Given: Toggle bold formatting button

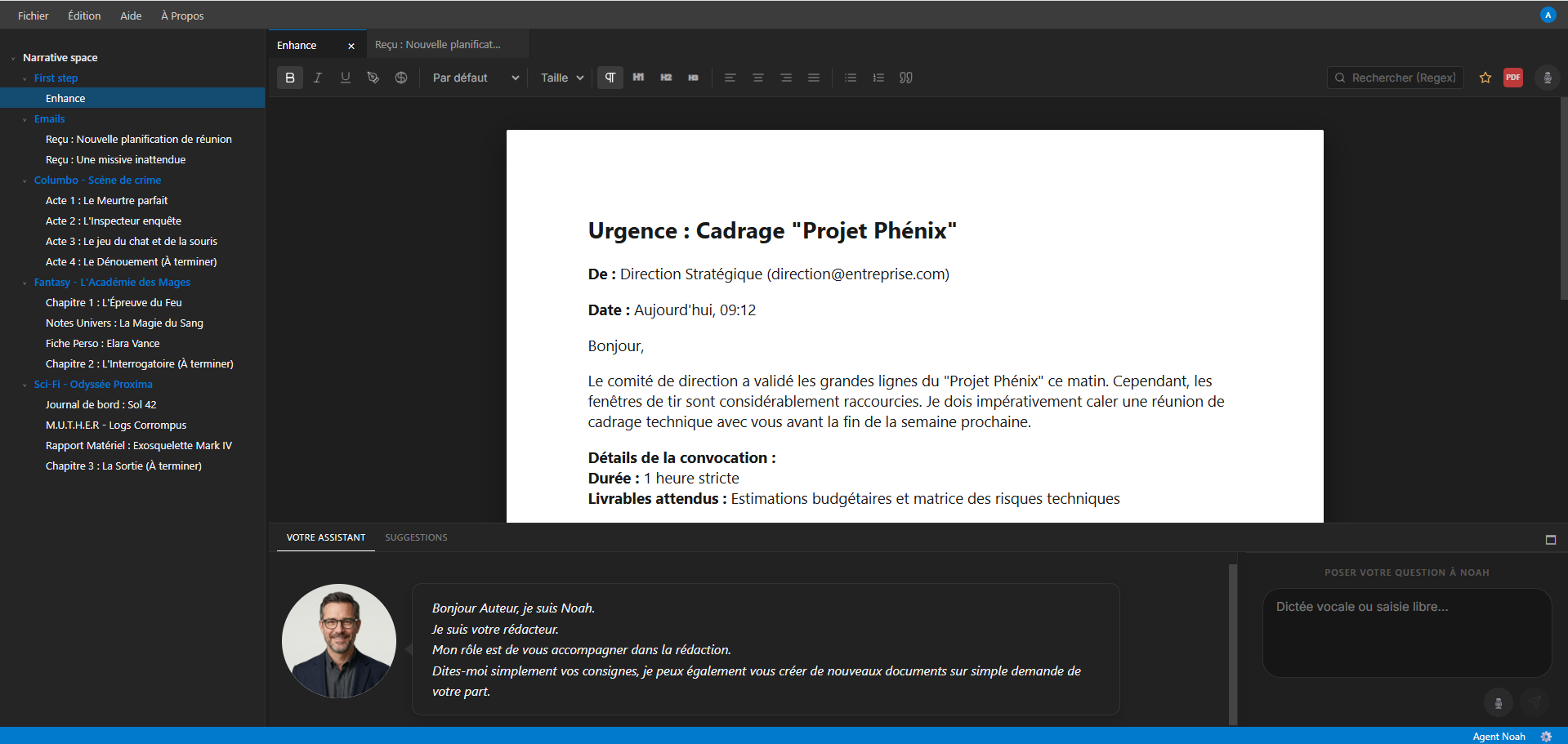Looking at the screenshot, I should click(290, 78).
